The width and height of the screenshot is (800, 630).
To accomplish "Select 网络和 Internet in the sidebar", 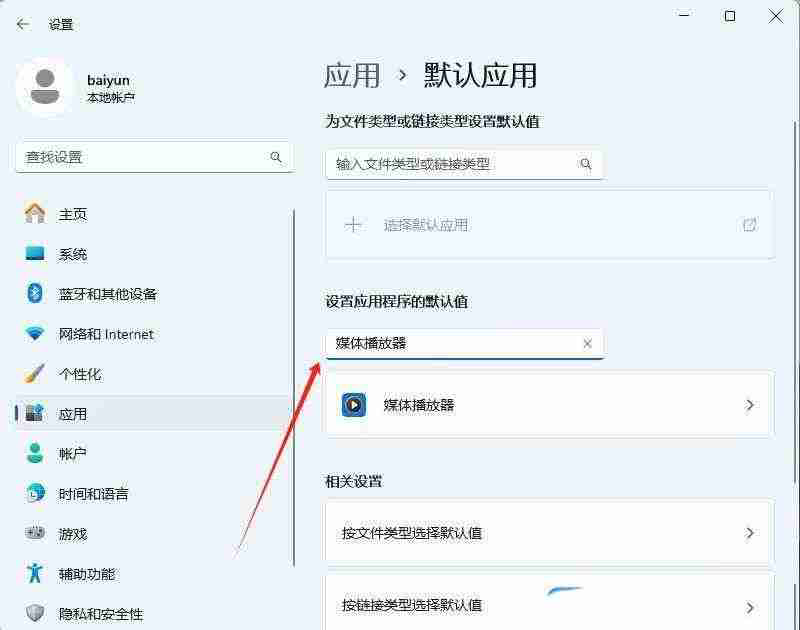I will tap(153, 334).
